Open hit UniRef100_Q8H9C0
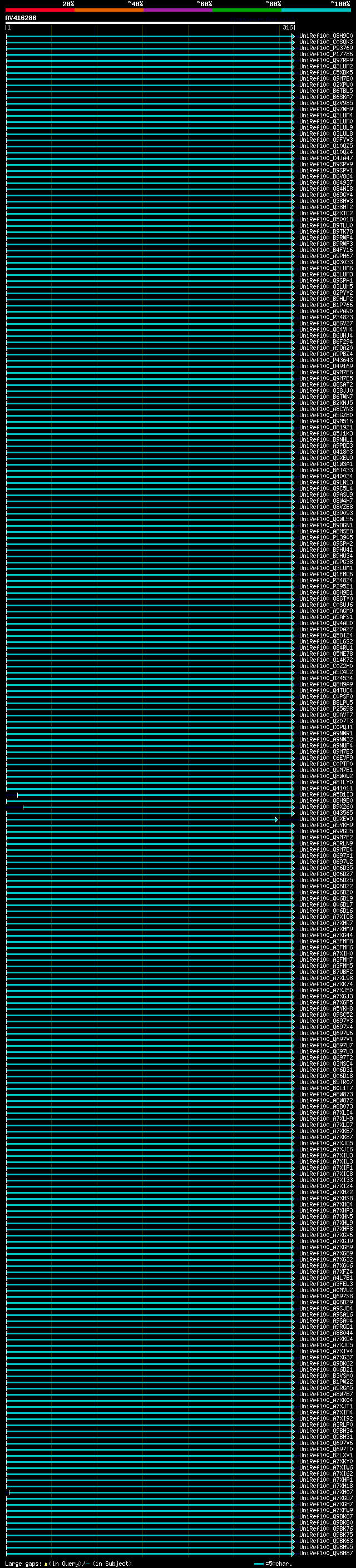 pos(326,36)
